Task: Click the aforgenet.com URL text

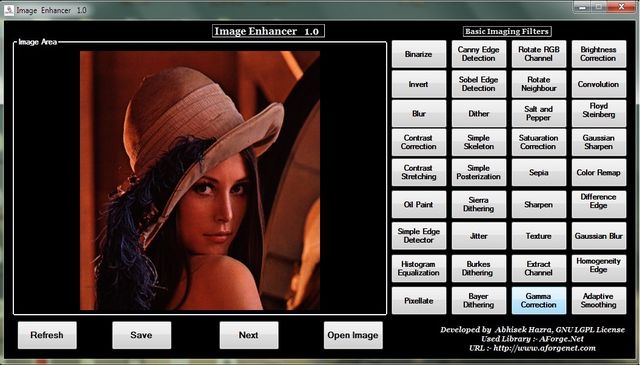Action: pos(544,348)
